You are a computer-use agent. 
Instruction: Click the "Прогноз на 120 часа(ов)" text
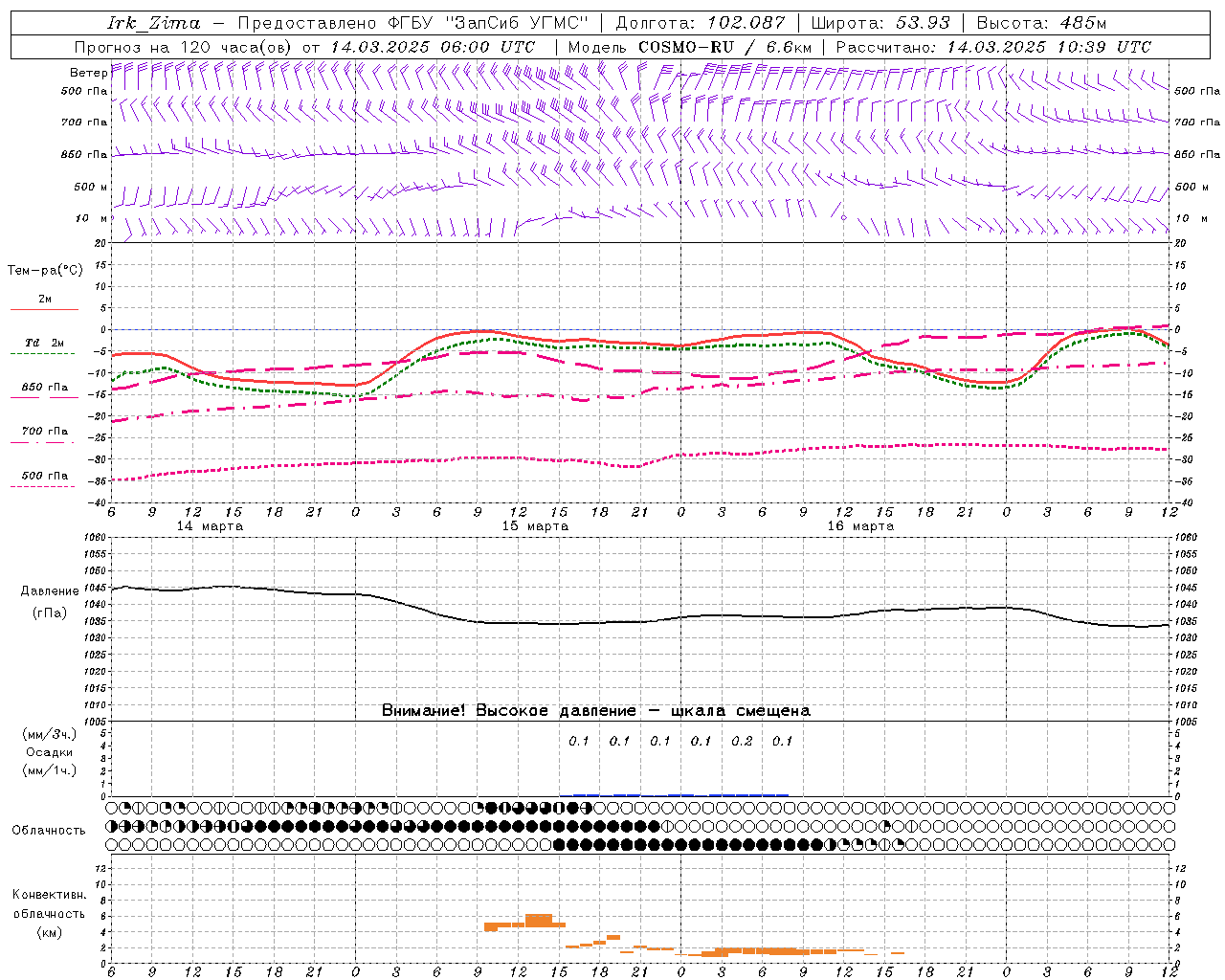(185, 47)
